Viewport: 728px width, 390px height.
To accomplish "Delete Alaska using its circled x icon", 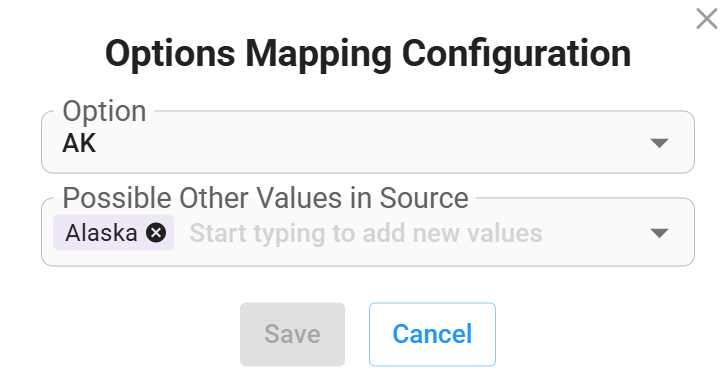I will pos(156,233).
